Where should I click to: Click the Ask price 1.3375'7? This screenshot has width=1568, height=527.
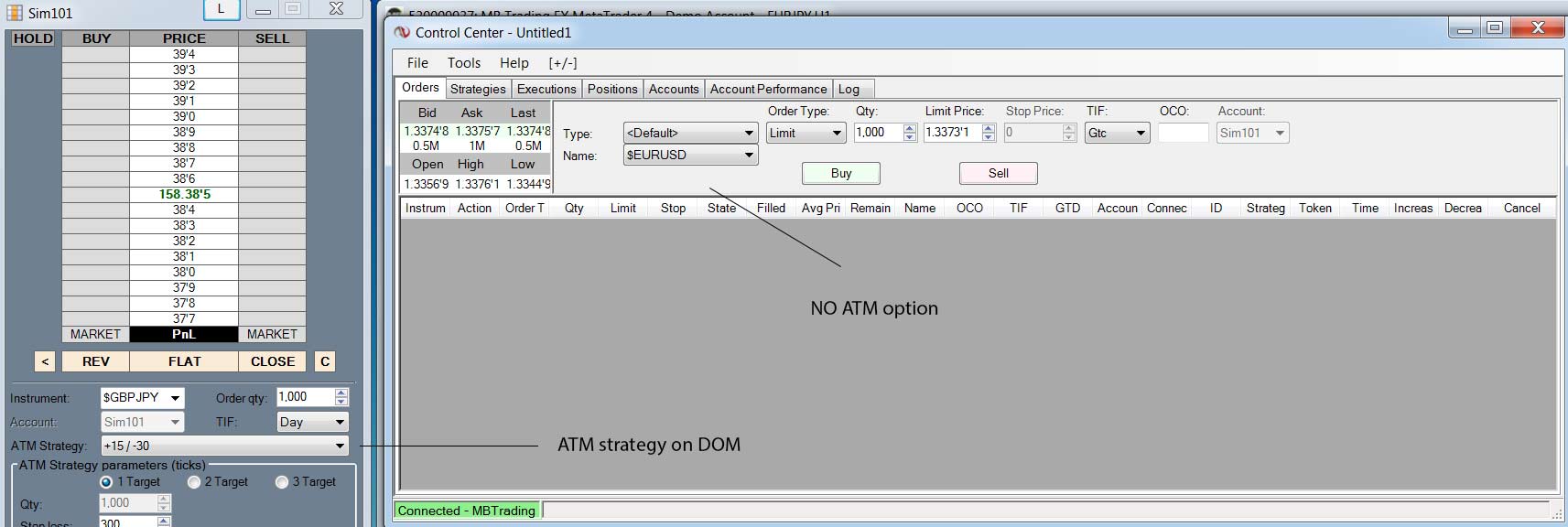477,131
